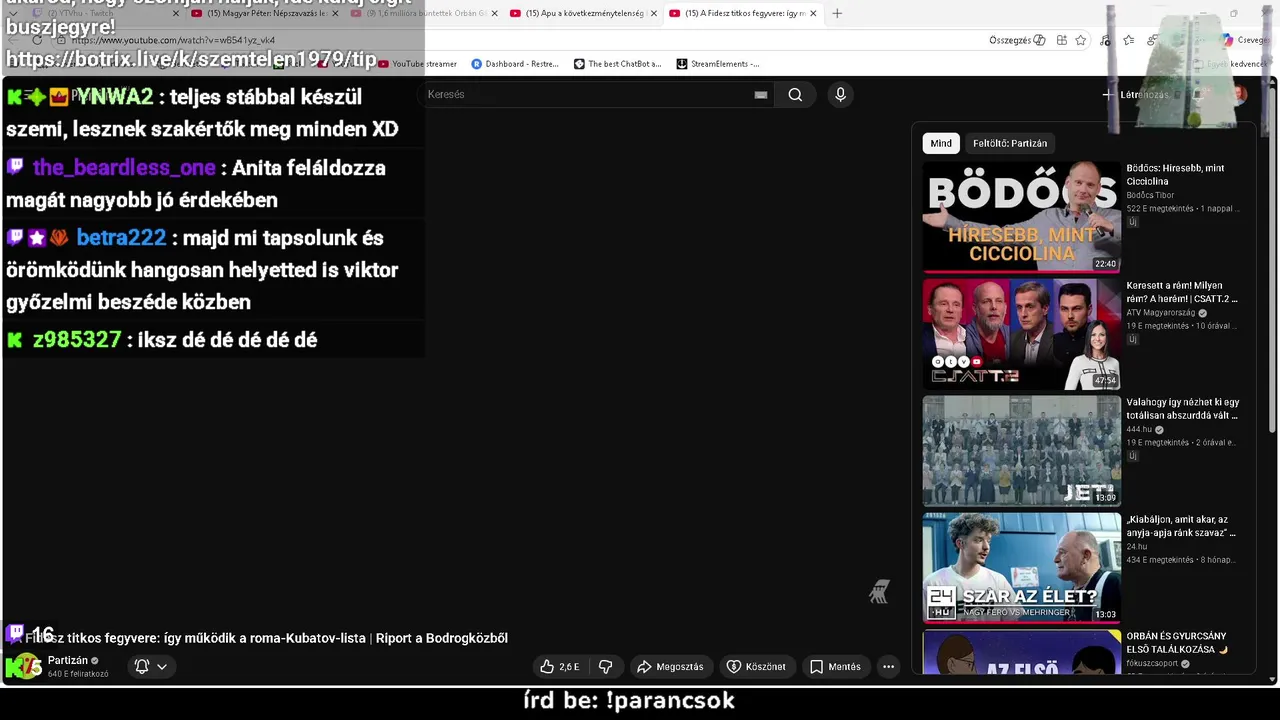Screen dimensions: 1280x720
Task: Close the Apu a következménytelenség tab
Action: (x=654, y=13)
